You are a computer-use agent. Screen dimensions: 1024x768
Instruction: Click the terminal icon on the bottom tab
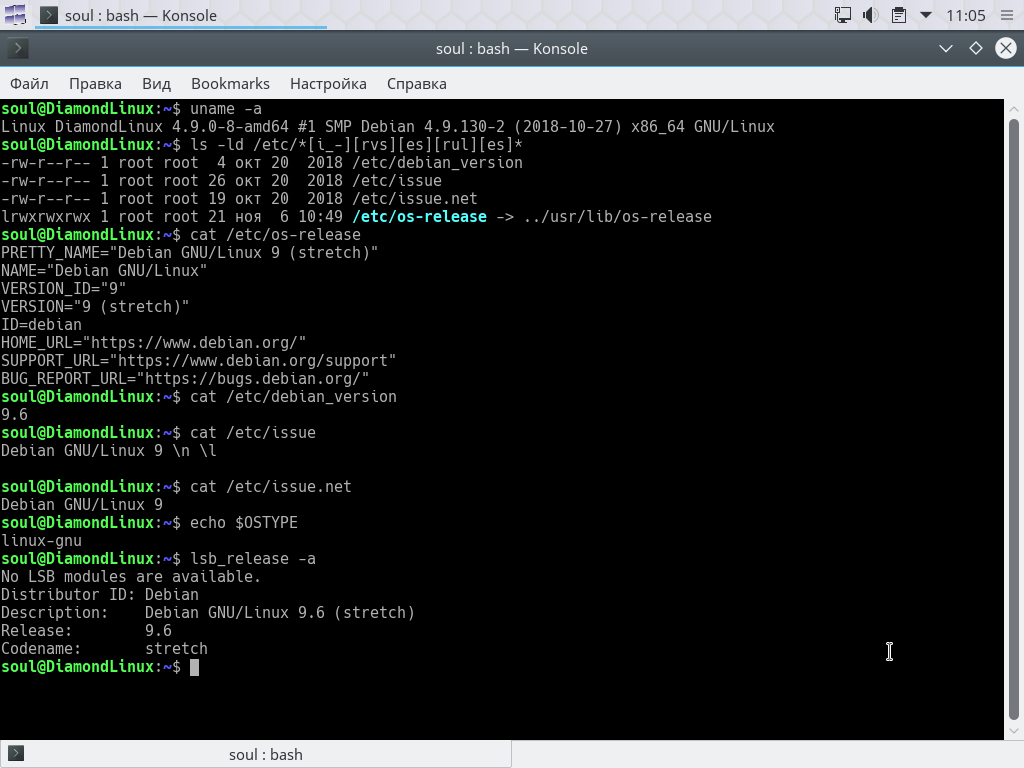pyautogui.click(x=16, y=754)
